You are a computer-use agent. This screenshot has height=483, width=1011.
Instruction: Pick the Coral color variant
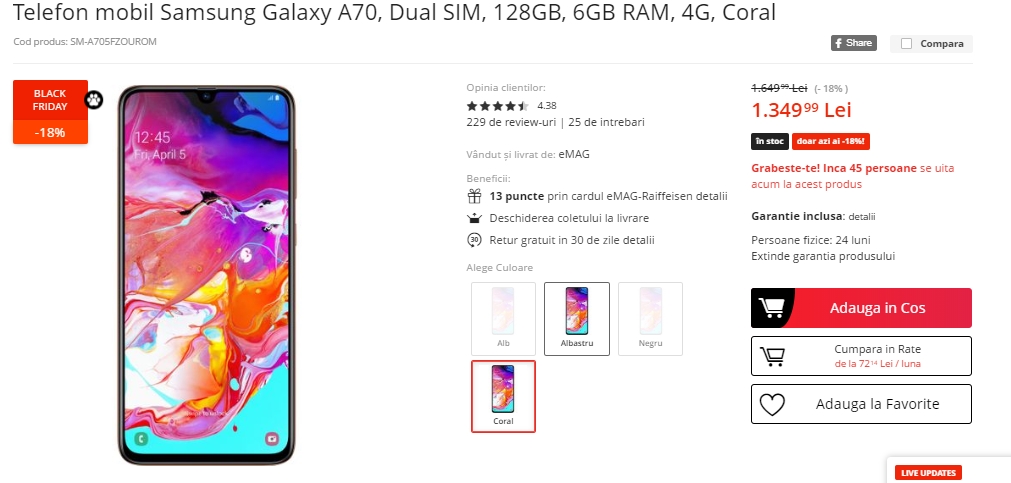click(504, 396)
